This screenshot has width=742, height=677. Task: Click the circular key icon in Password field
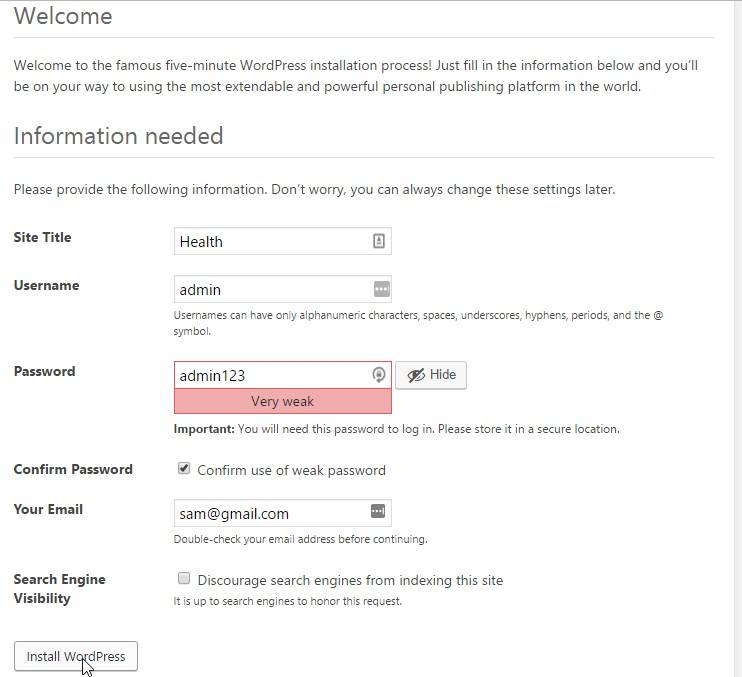[379, 375]
